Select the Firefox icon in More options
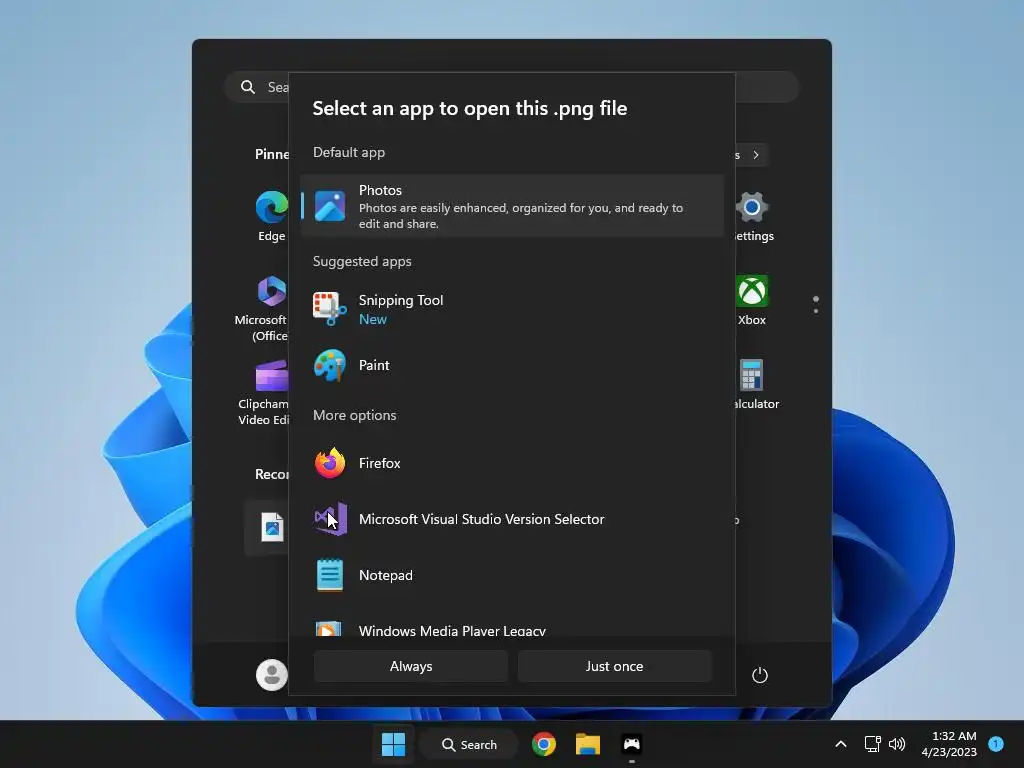 tap(330, 463)
